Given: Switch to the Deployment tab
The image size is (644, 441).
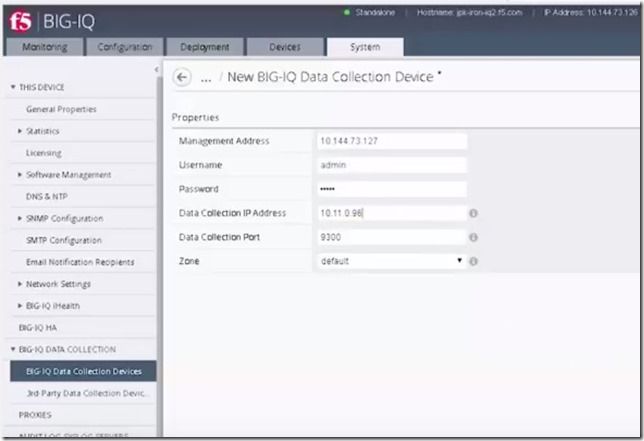Looking at the screenshot, I should click(205, 47).
